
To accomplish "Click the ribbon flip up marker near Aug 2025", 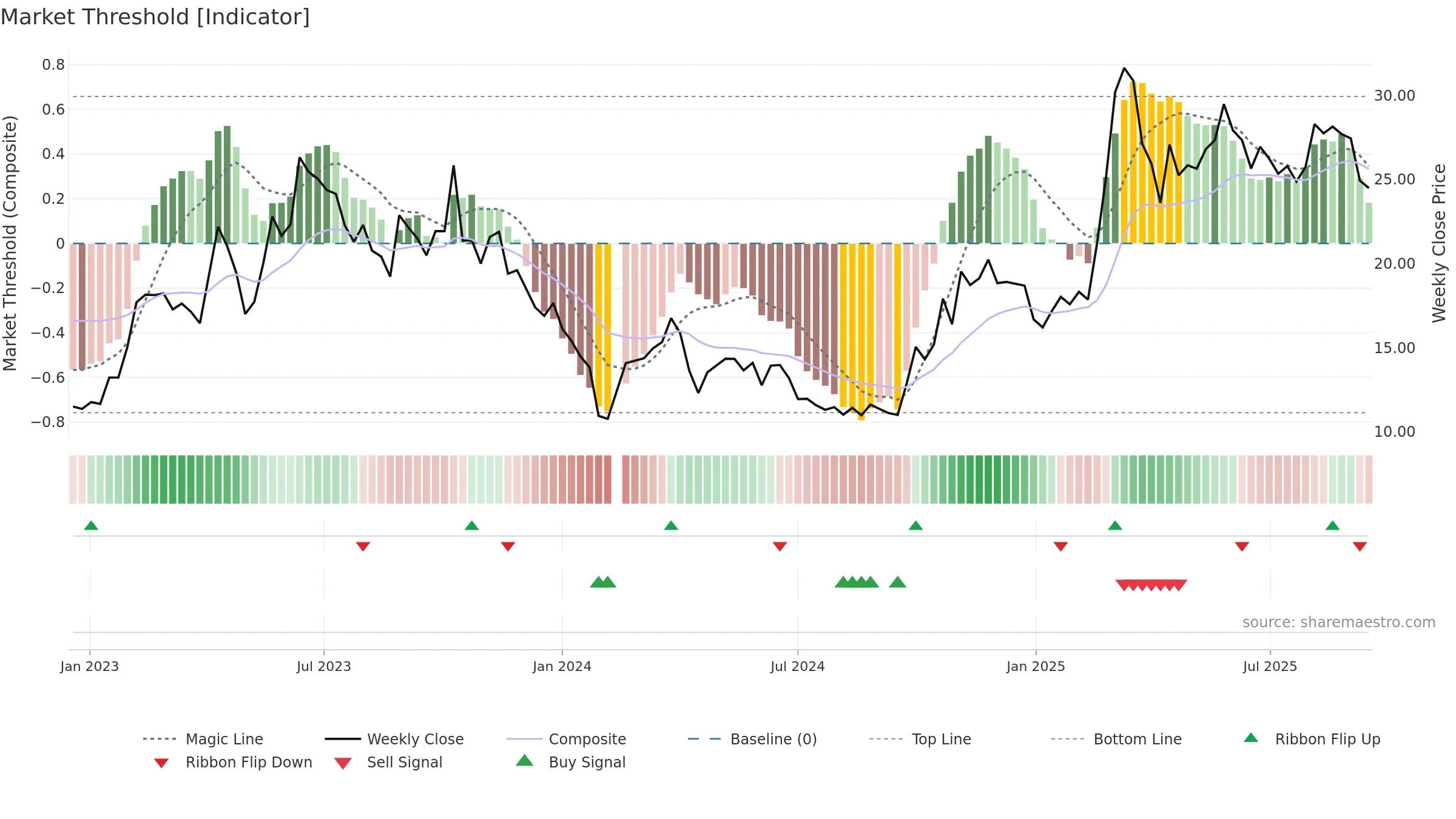I will (1332, 525).
